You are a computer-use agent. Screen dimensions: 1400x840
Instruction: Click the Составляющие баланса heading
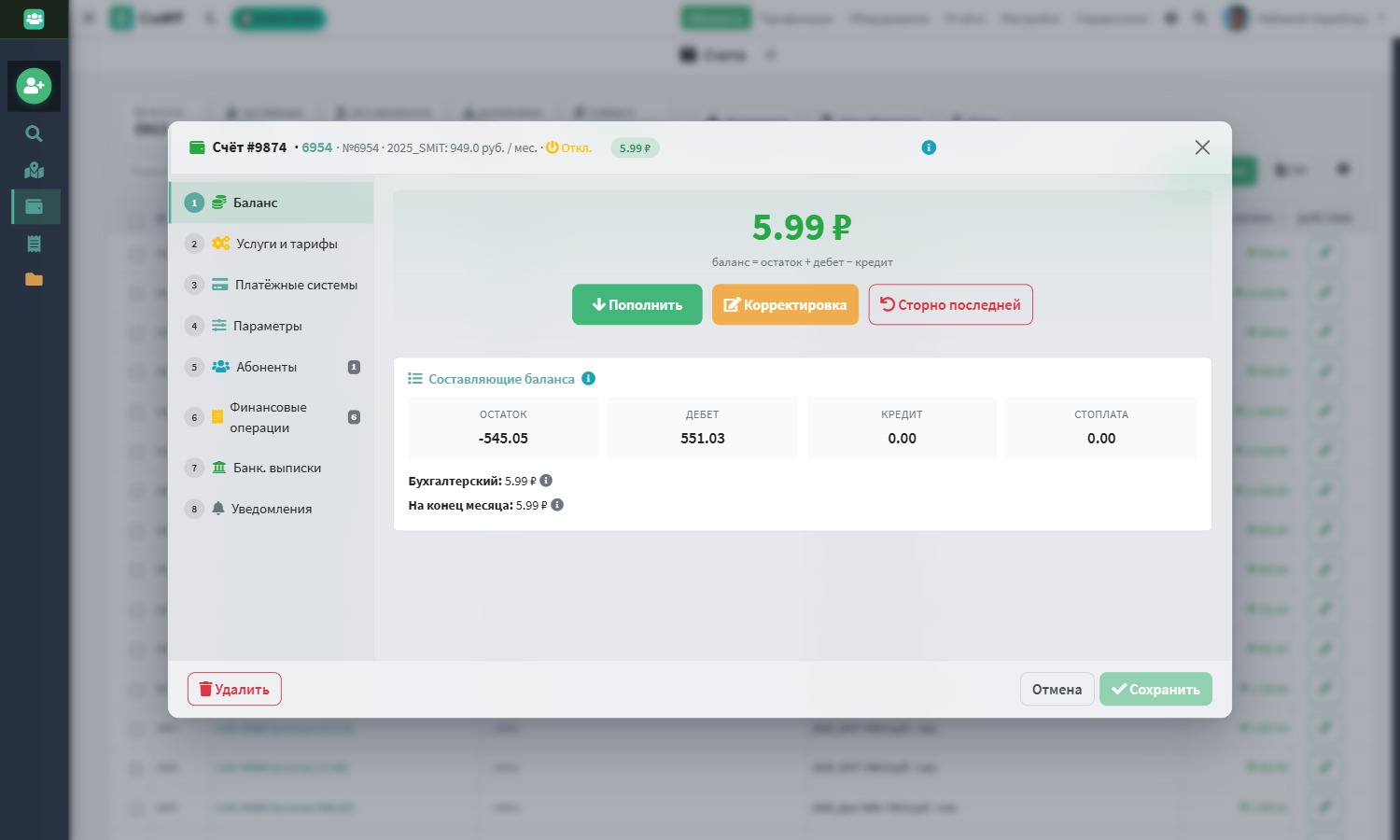[501, 379]
